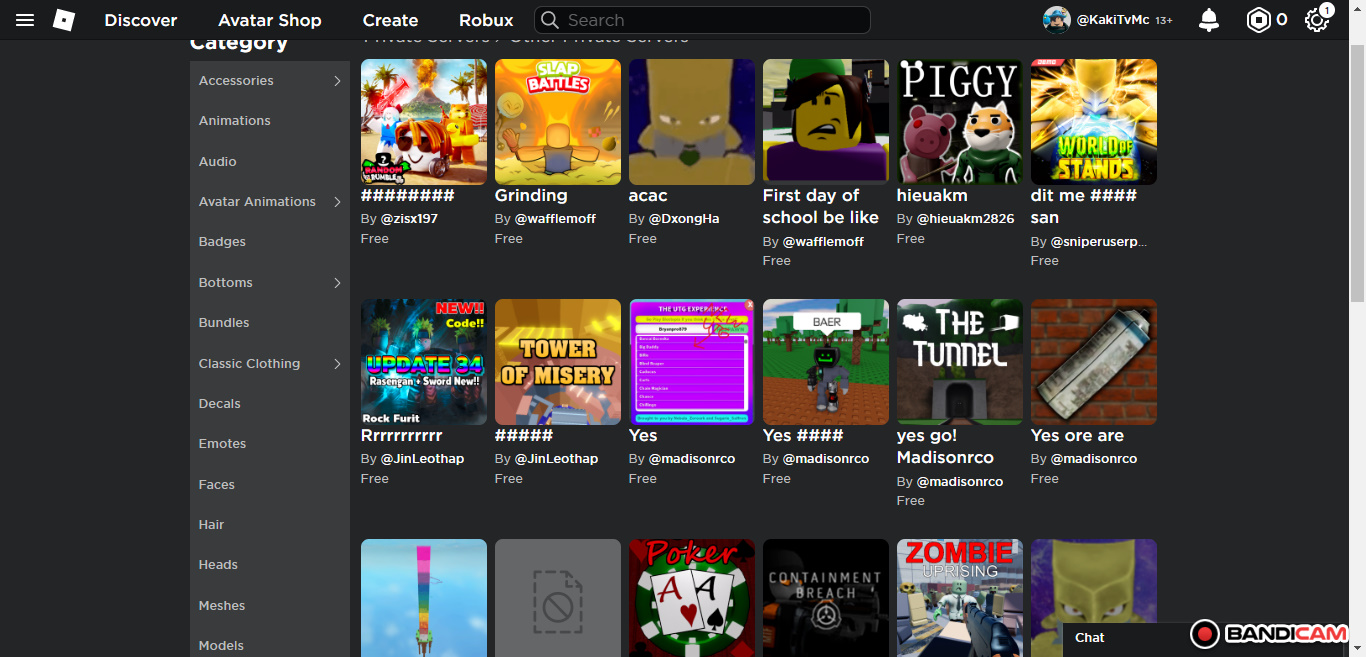The image size is (1366, 657).
Task: Click the search magnifier icon
Action: click(549, 20)
